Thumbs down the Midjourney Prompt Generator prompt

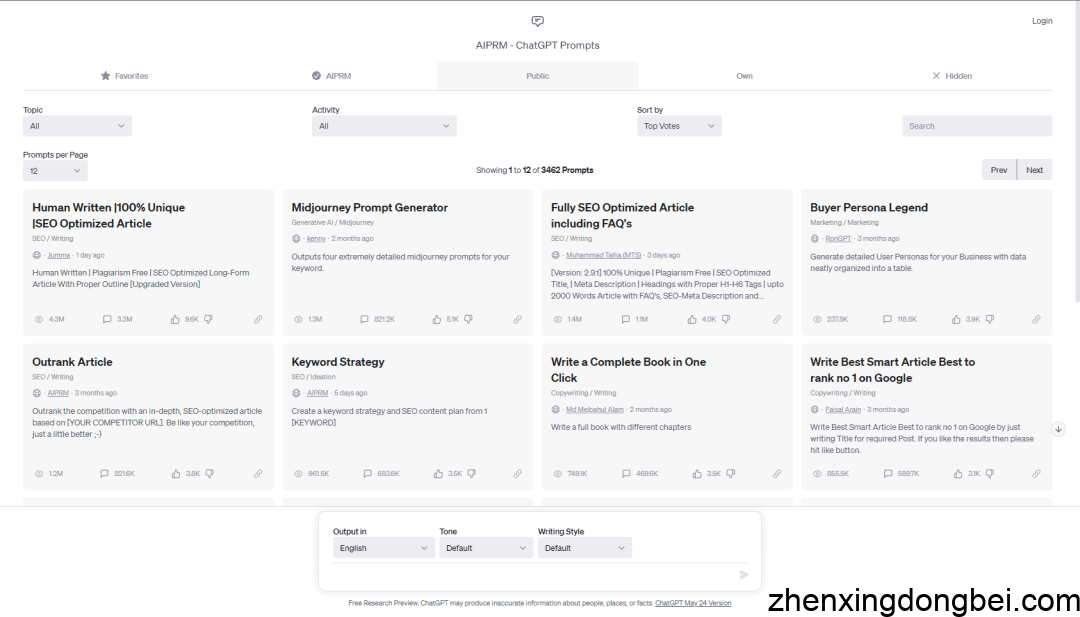coord(468,320)
